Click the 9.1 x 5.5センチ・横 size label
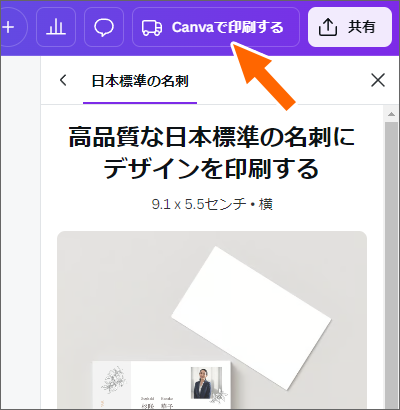Image resolution: width=400 pixels, height=410 pixels. point(212,204)
